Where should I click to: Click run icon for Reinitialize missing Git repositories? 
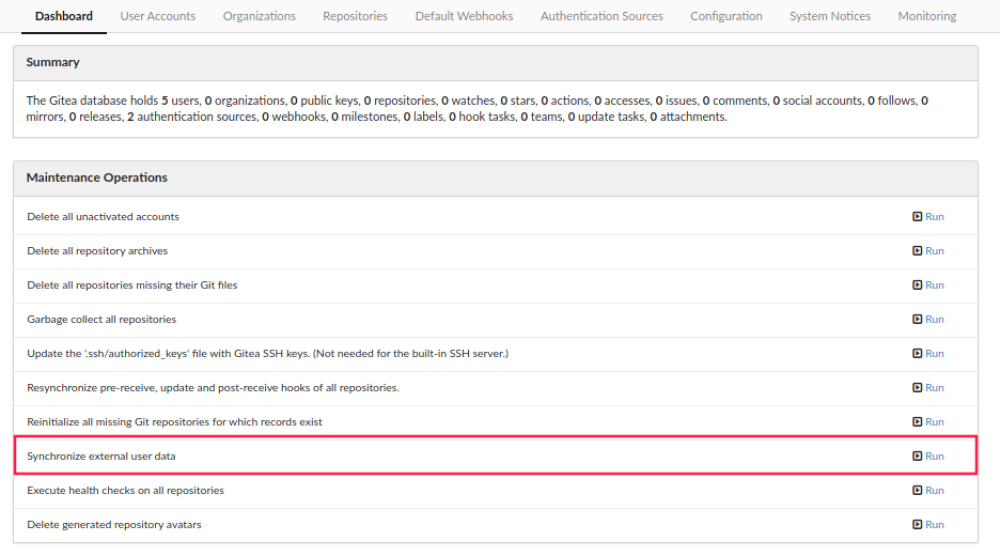point(917,422)
